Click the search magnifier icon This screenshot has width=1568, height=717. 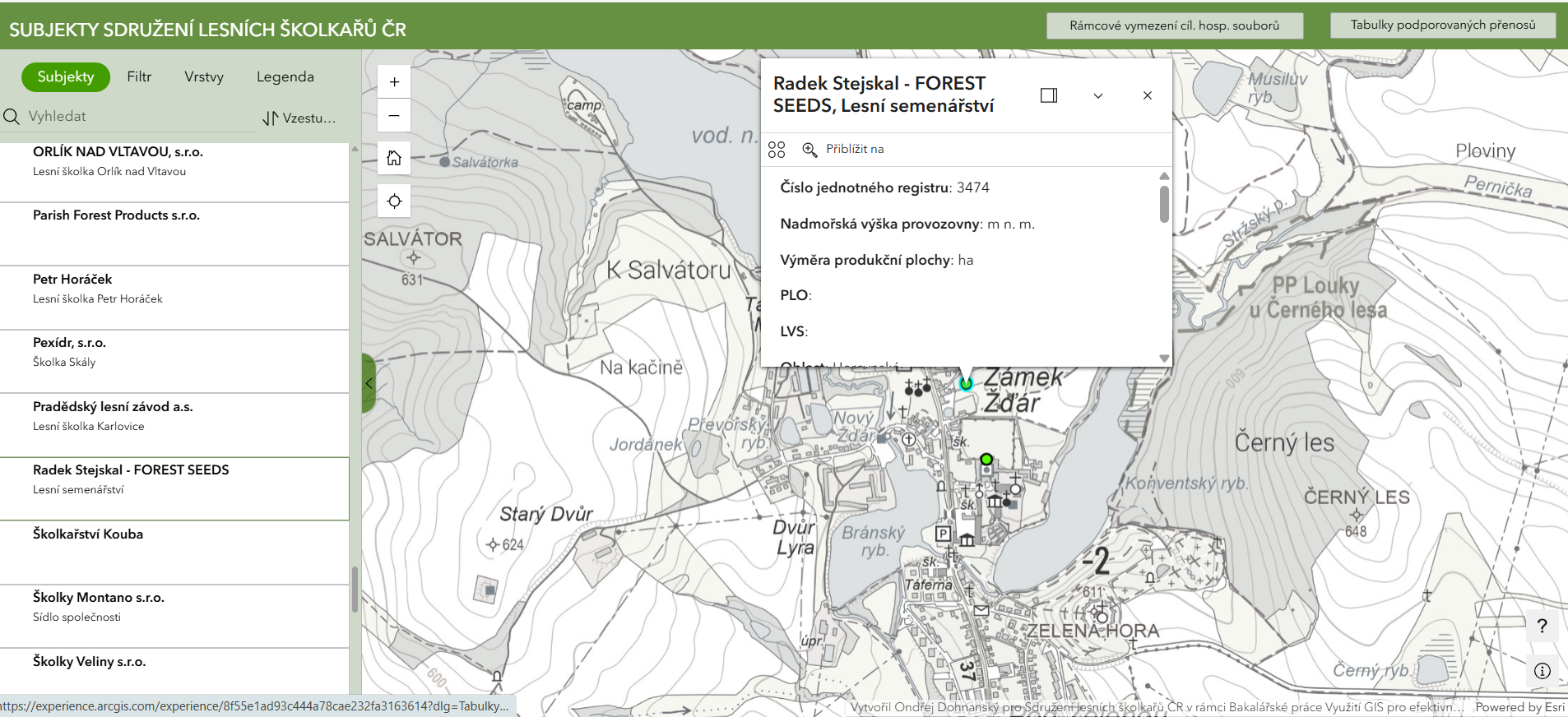(x=12, y=117)
